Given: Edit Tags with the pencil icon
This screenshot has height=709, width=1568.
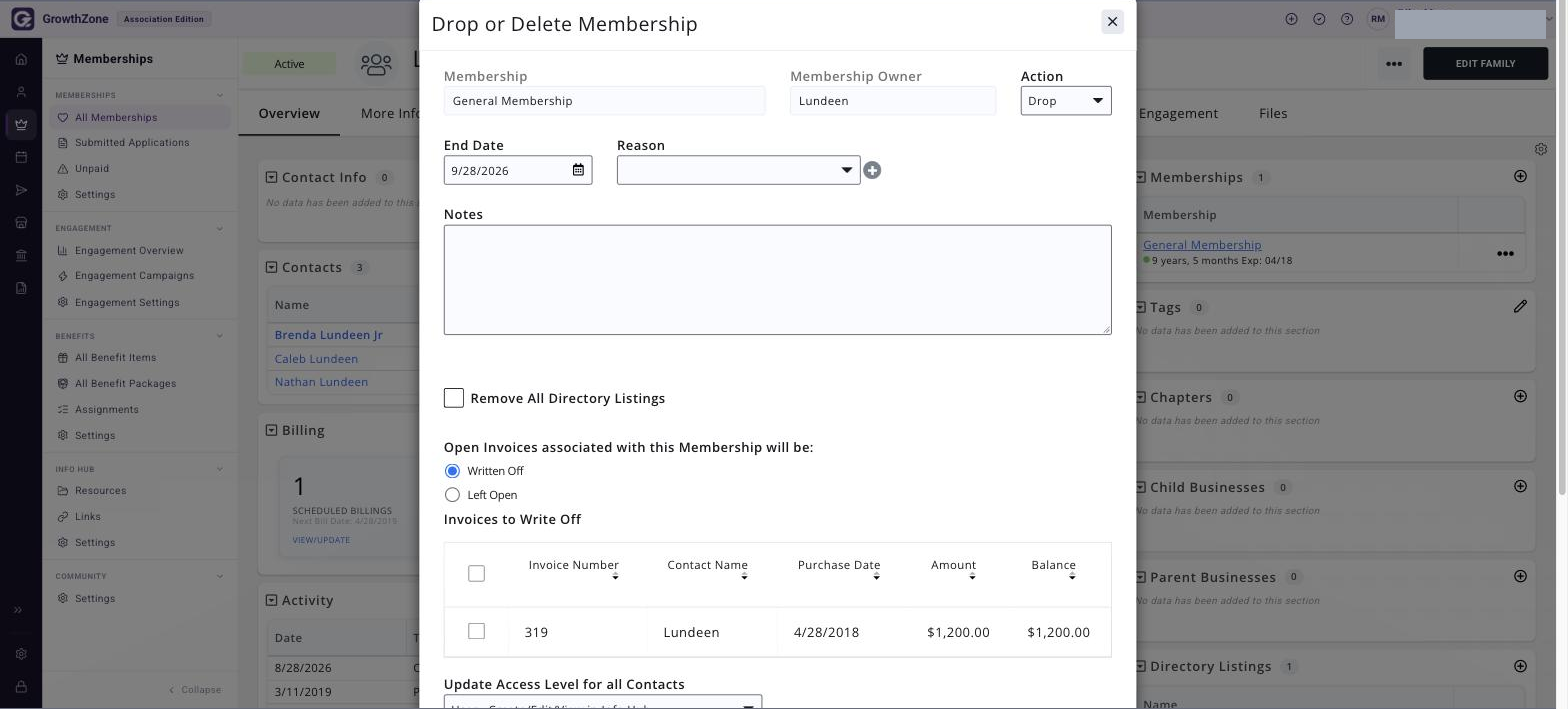Looking at the screenshot, I should [x=1520, y=306].
